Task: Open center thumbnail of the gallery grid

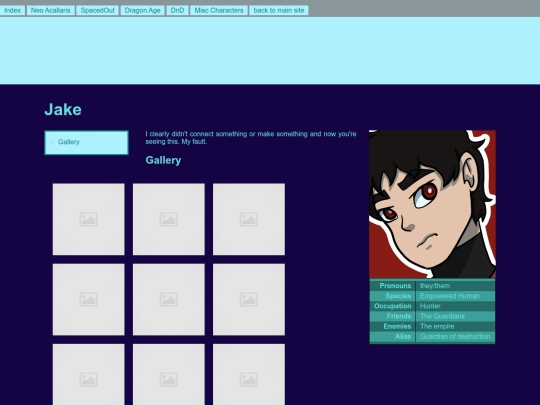Action: [169, 300]
